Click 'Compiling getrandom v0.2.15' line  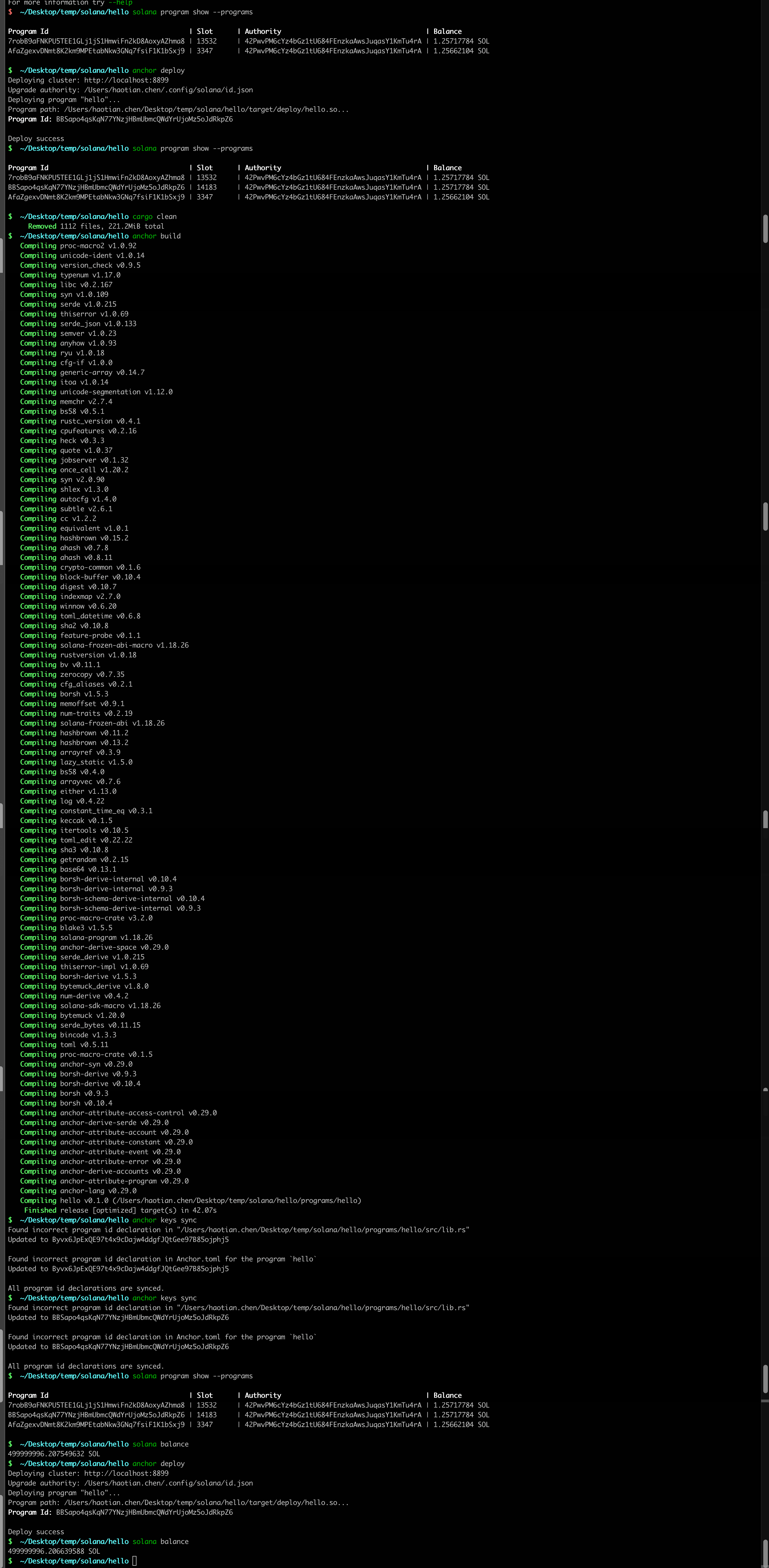(x=74, y=859)
